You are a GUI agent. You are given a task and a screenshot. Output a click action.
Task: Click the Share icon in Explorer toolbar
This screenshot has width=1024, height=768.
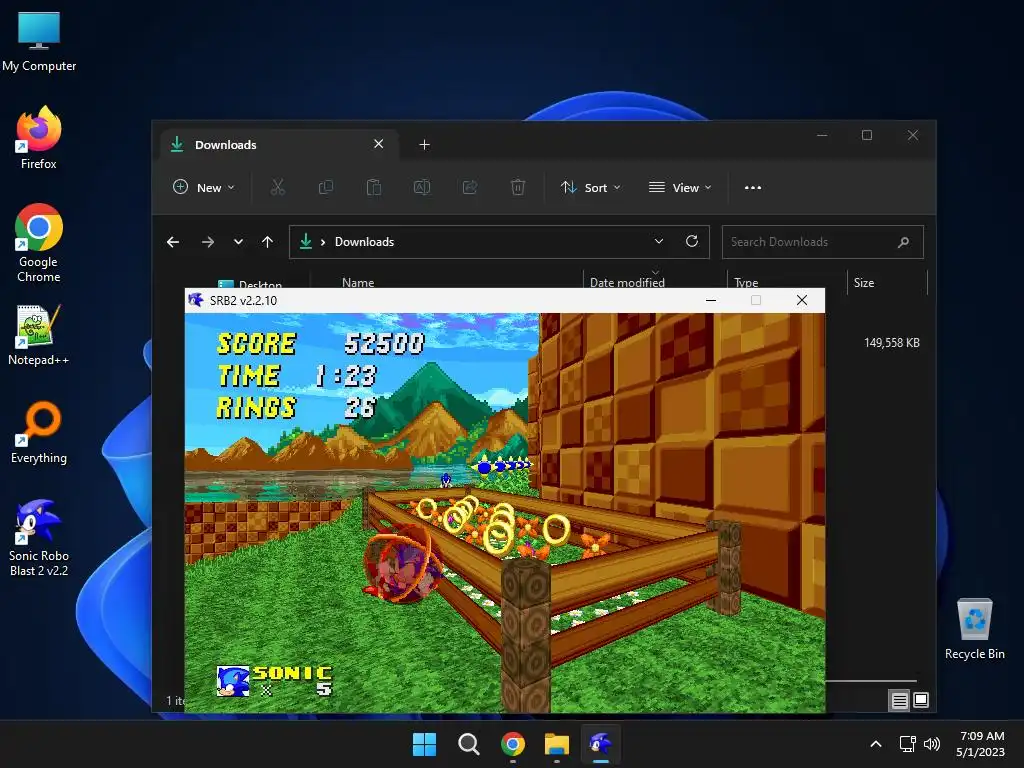pyautogui.click(x=470, y=187)
